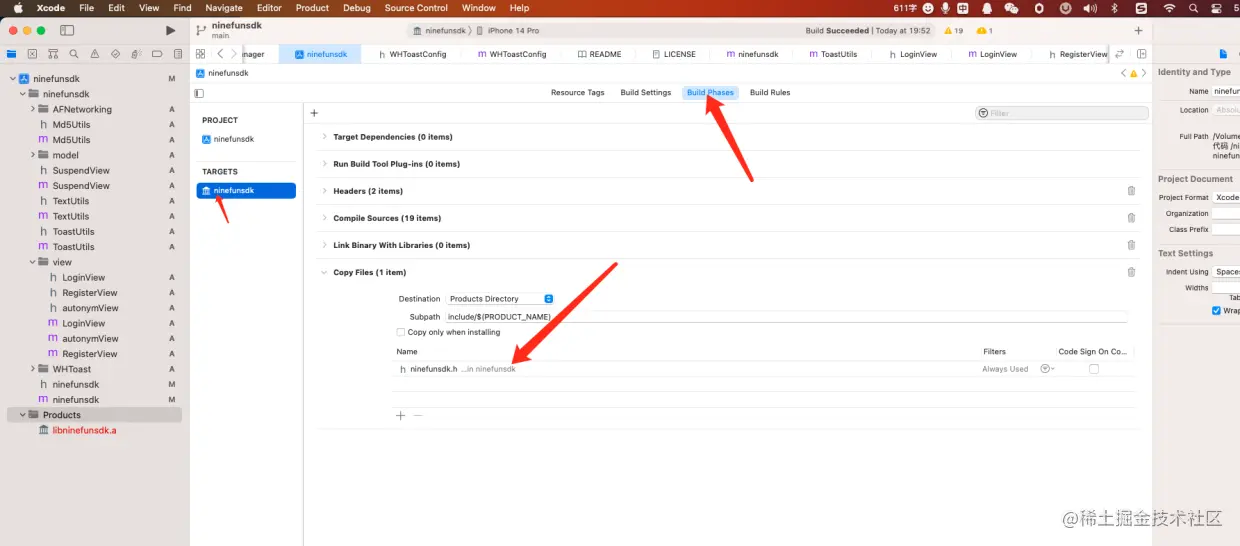Viewport: 1240px width, 546px height.
Task: Open the Project navigator folder icon
Action: [x=12, y=54]
